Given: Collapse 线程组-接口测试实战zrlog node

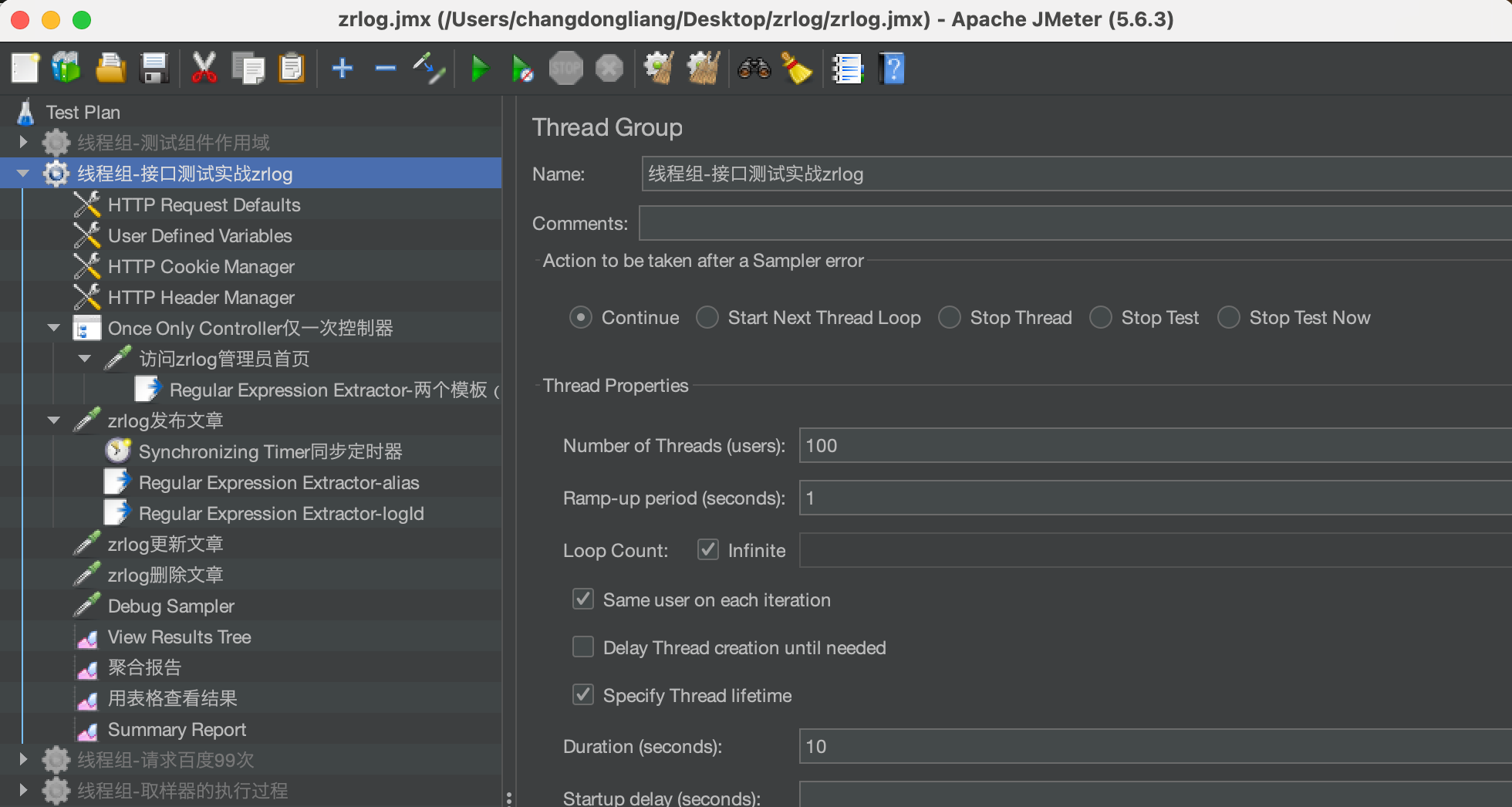Looking at the screenshot, I should [x=23, y=174].
